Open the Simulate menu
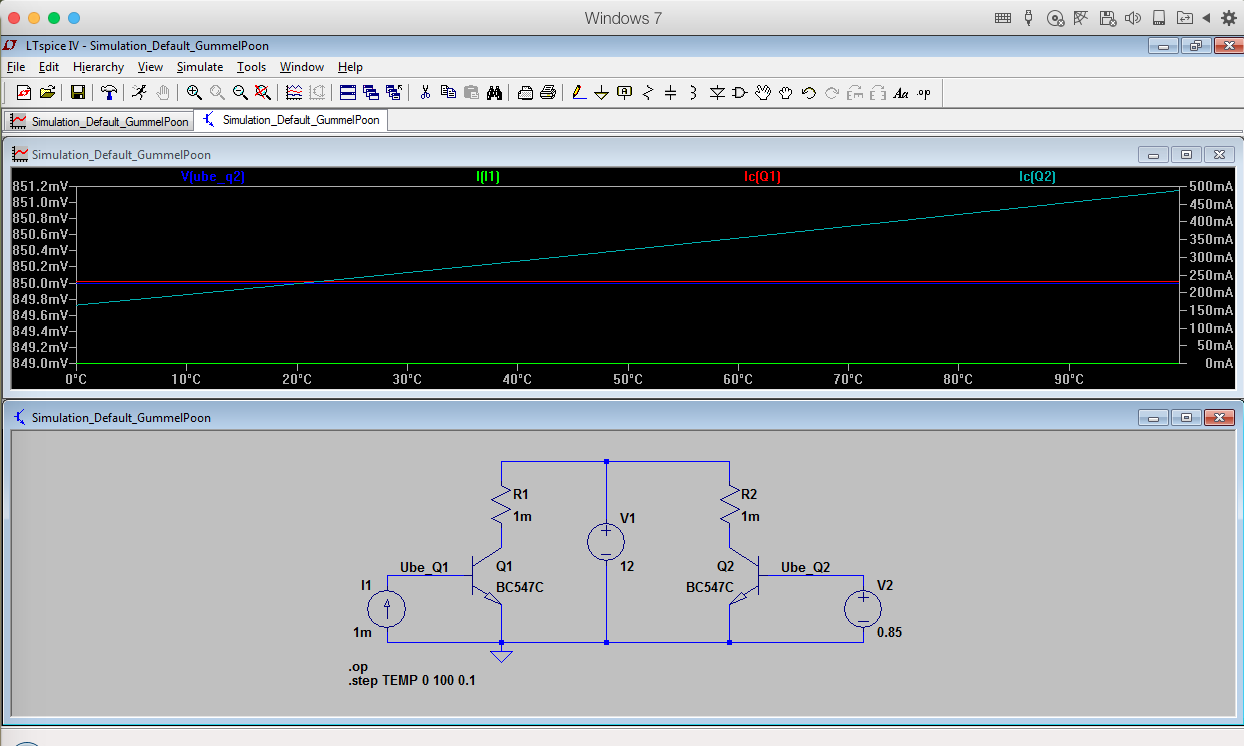 tap(200, 67)
